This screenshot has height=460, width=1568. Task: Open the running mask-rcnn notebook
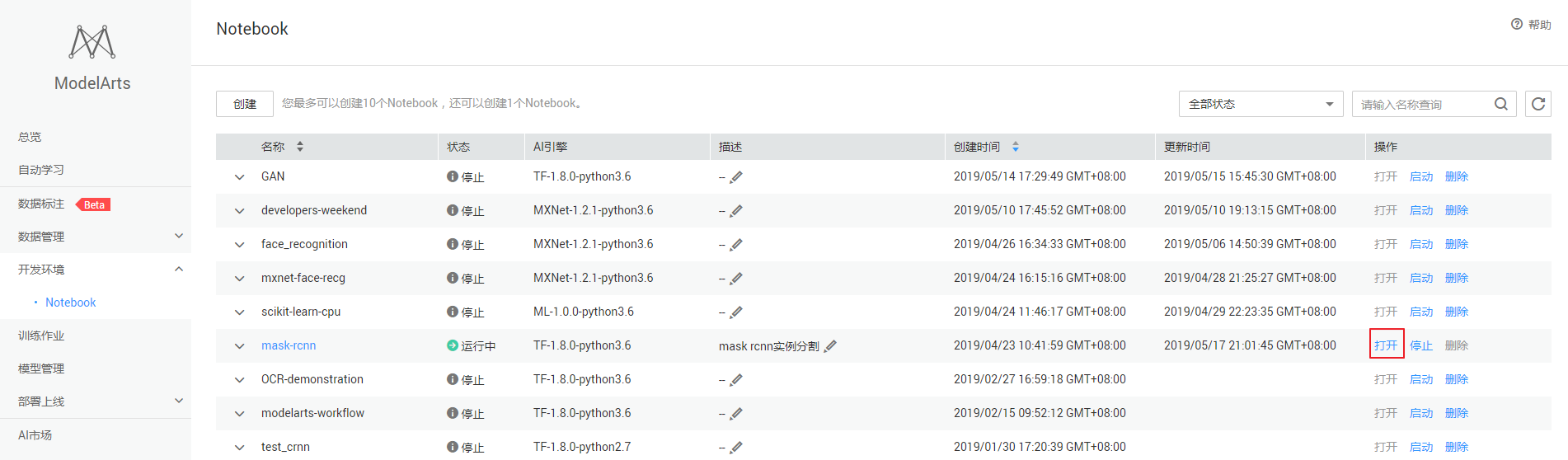(1386, 345)
